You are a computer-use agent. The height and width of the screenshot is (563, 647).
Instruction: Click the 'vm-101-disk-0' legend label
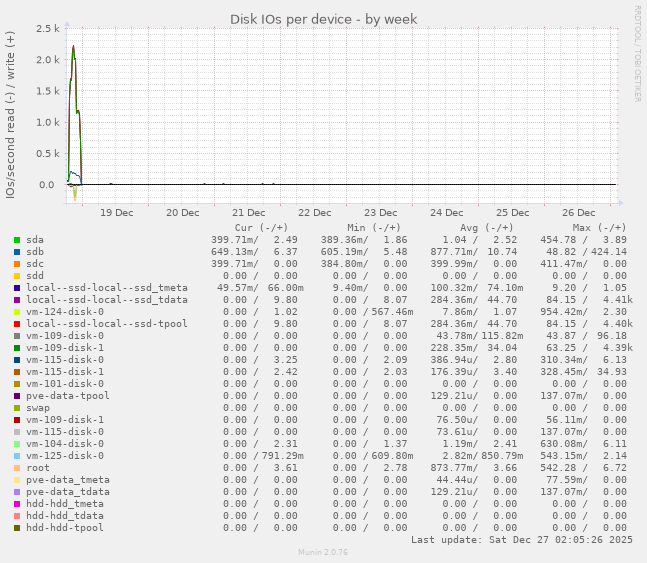click(65, 383)
